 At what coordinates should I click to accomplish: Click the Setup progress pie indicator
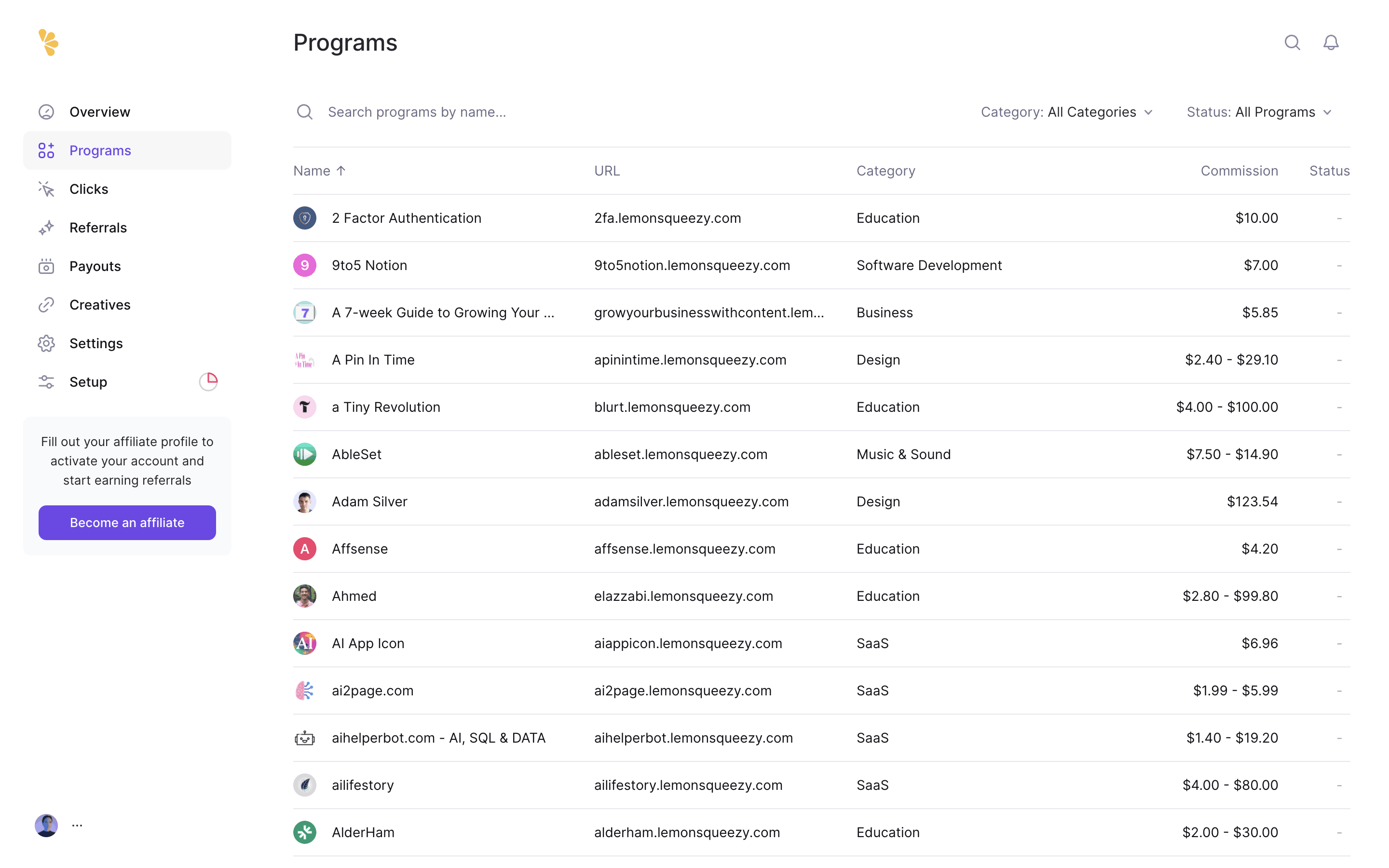[x=208, y=382]
